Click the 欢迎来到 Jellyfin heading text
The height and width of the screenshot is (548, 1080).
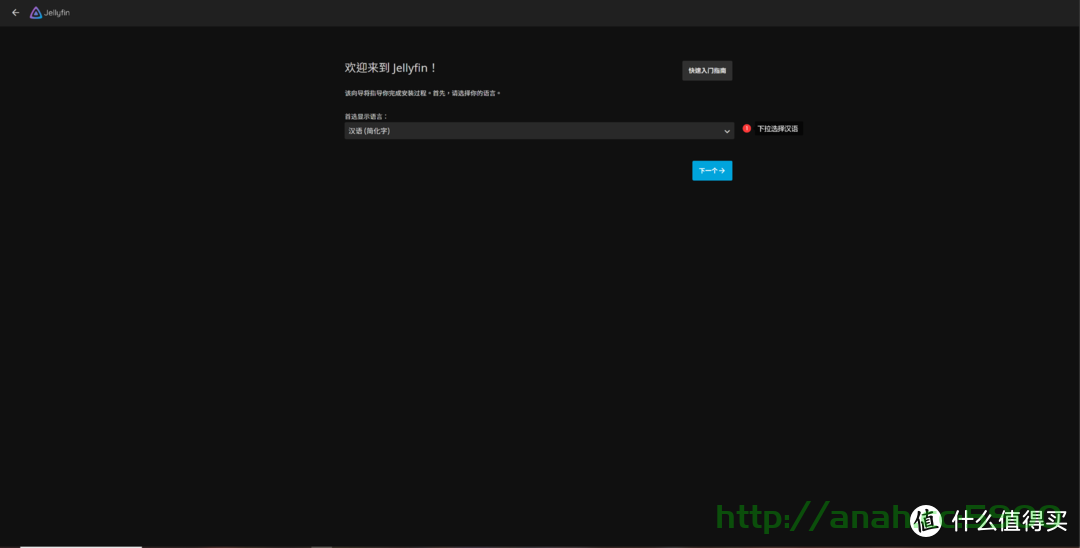tap(391, 68)
